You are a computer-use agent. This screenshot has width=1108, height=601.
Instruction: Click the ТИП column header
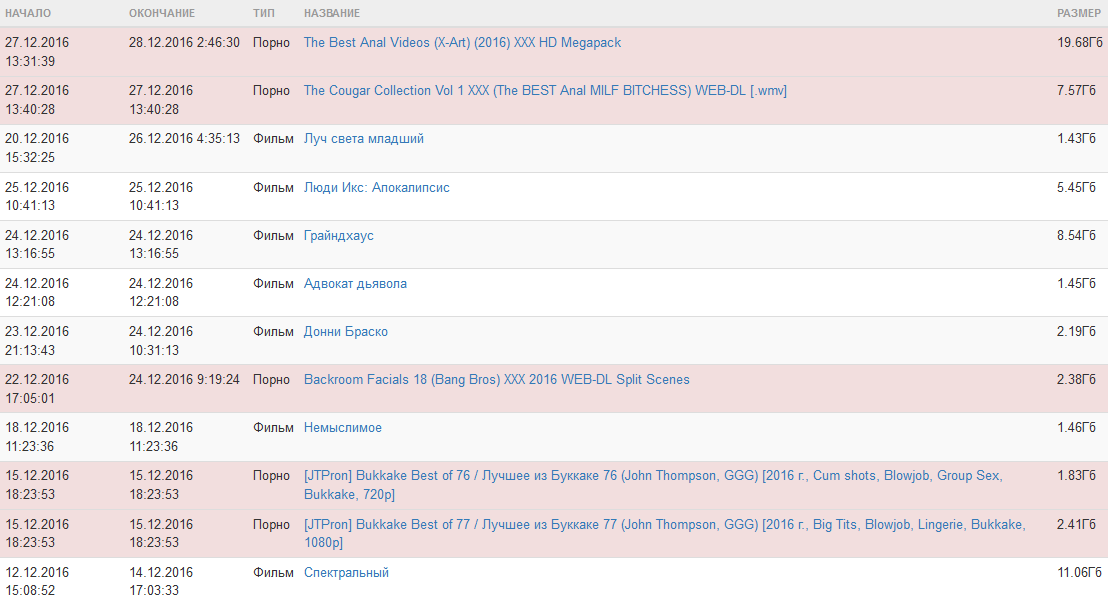point(264,13)
